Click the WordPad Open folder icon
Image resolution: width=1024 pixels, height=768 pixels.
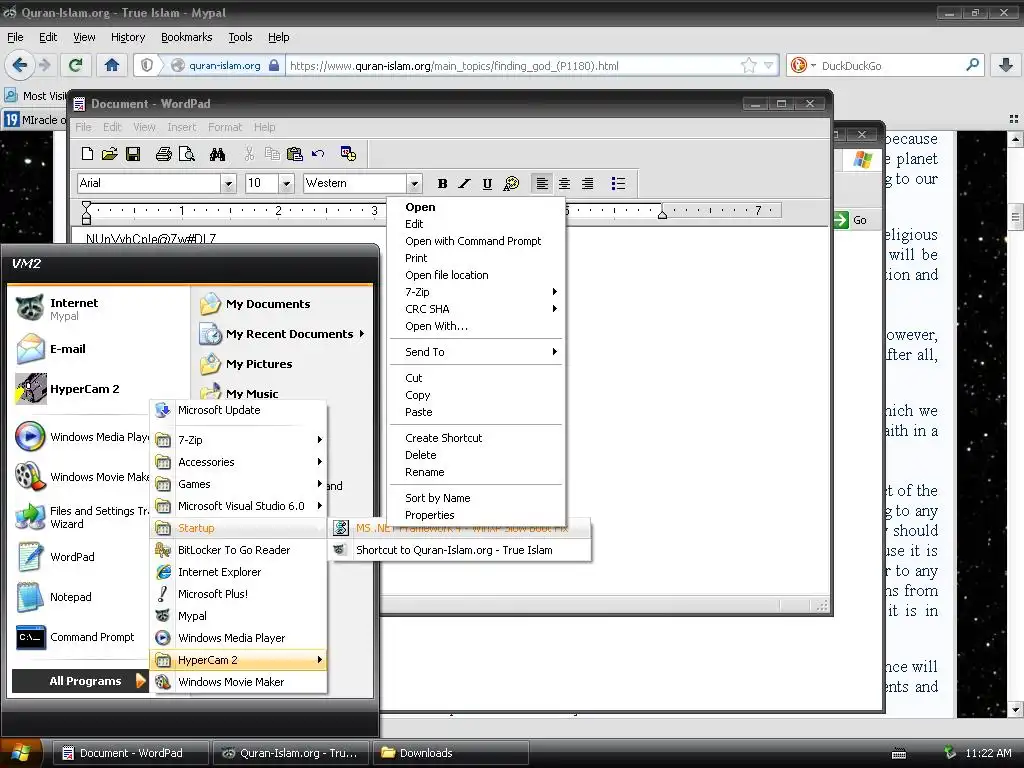[x=110, y=153]
